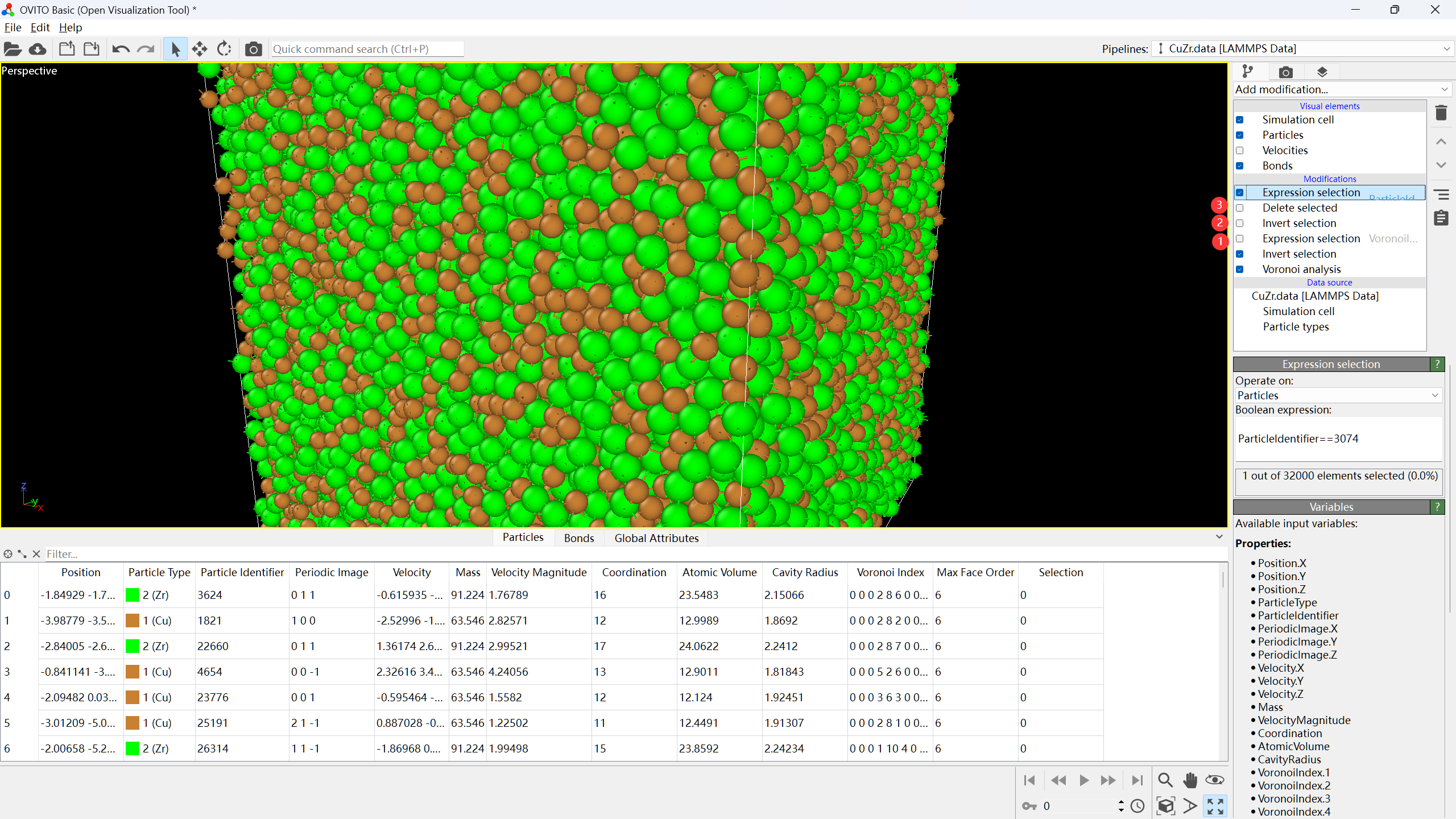
Task: Open the Edit menu
Action: (40, 27)
